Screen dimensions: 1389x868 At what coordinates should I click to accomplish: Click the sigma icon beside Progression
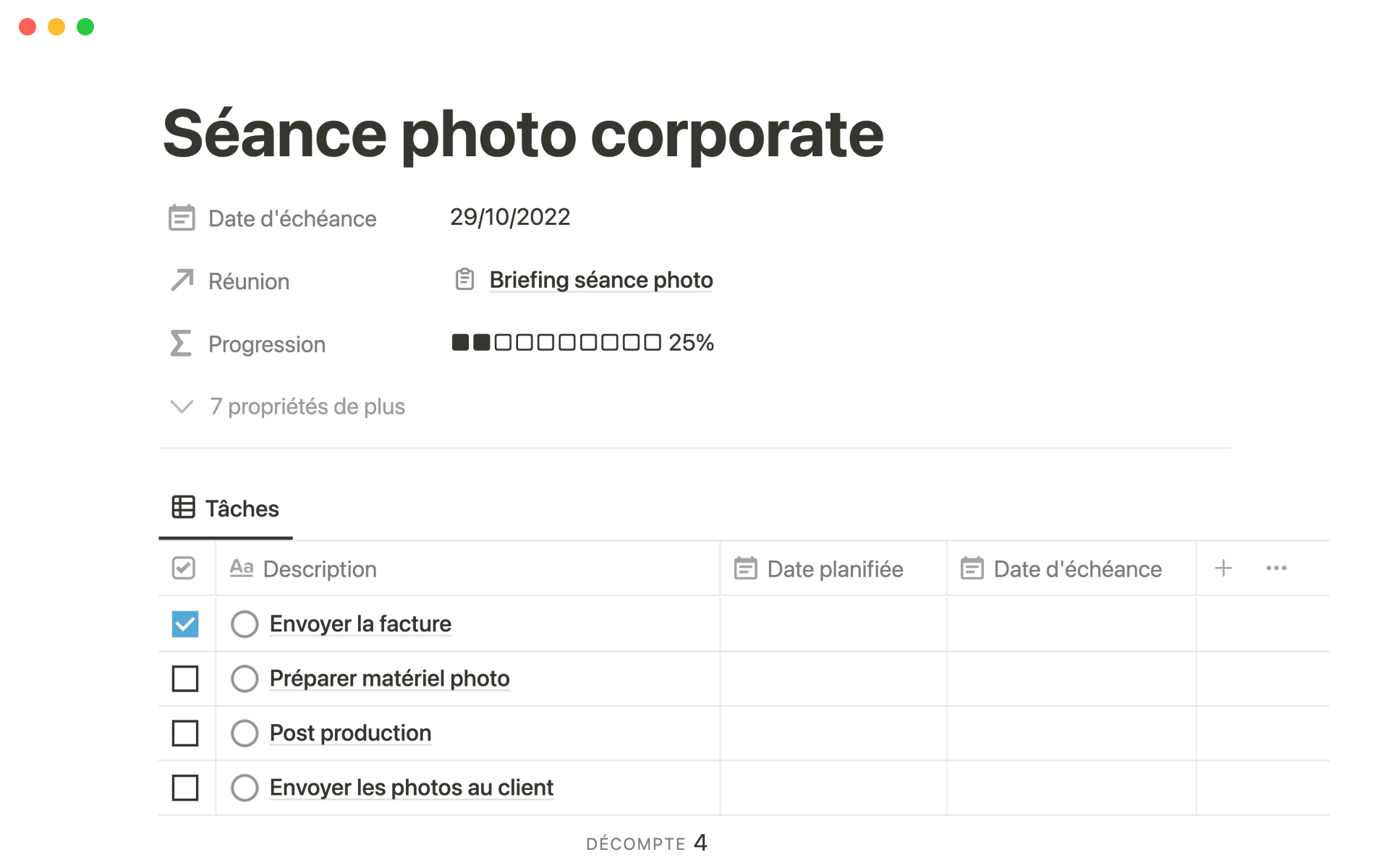pos(181,344)
